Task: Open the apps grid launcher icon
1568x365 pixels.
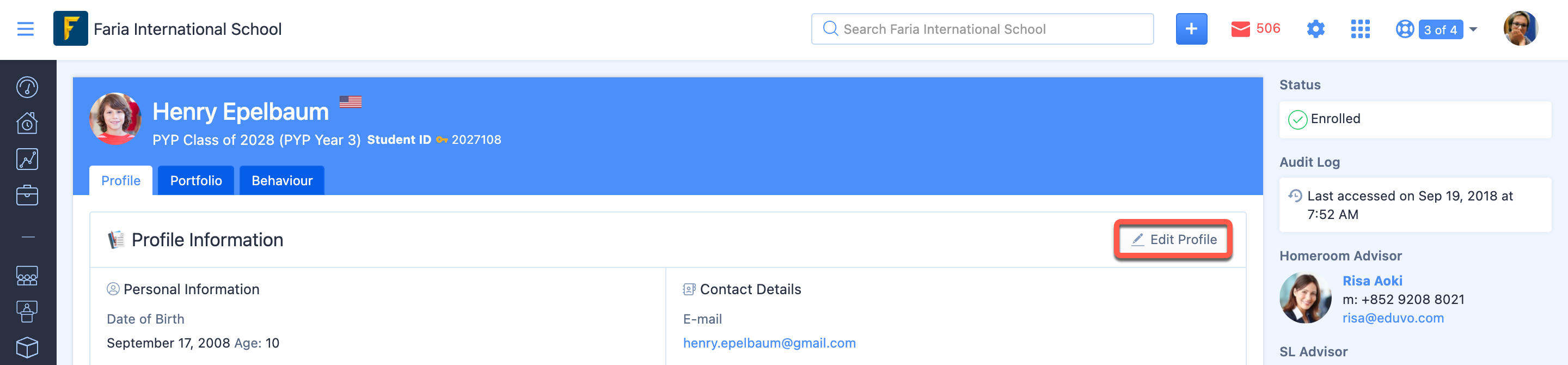Action: pyautogui.click(x=1360, y=29)
